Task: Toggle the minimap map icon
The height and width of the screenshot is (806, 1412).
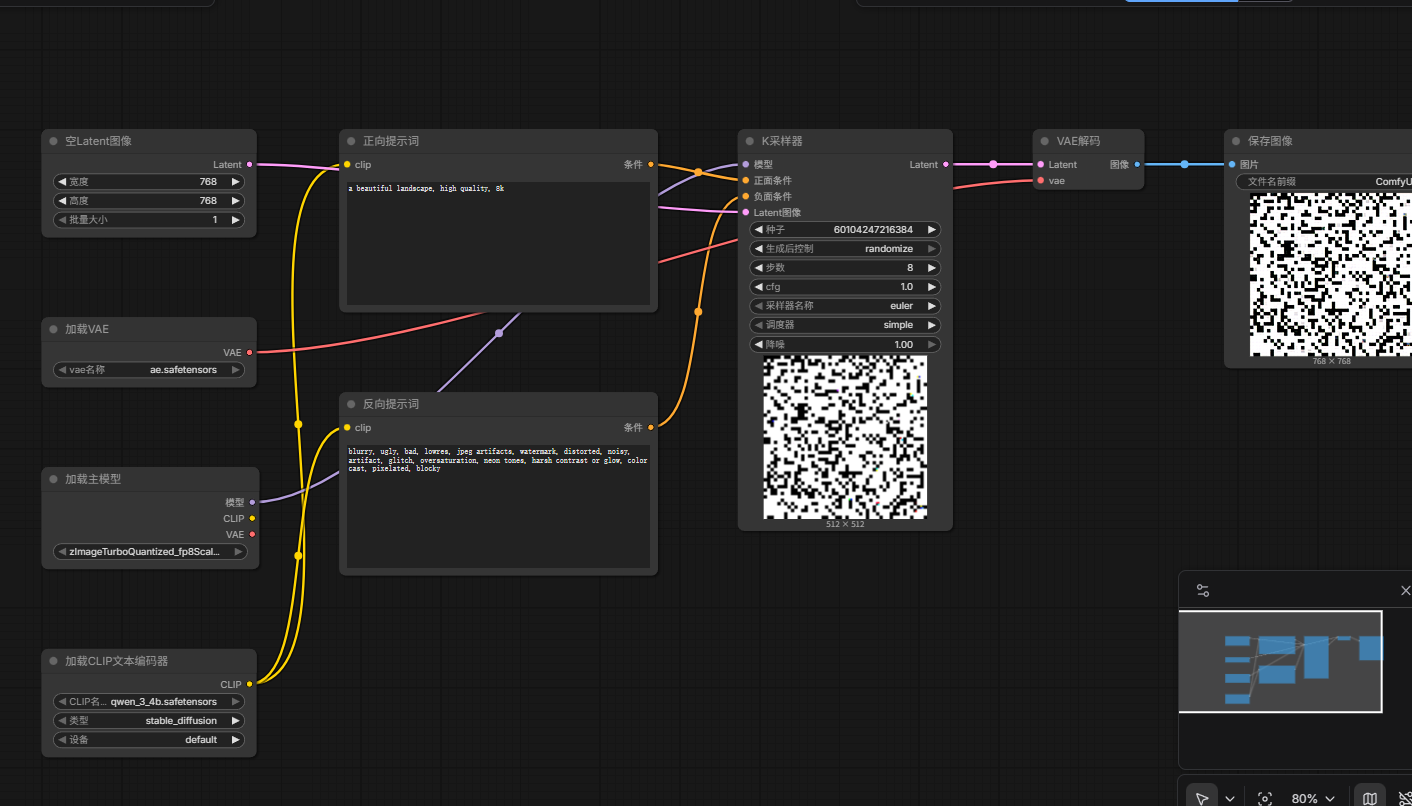Action: (1370, 798)
